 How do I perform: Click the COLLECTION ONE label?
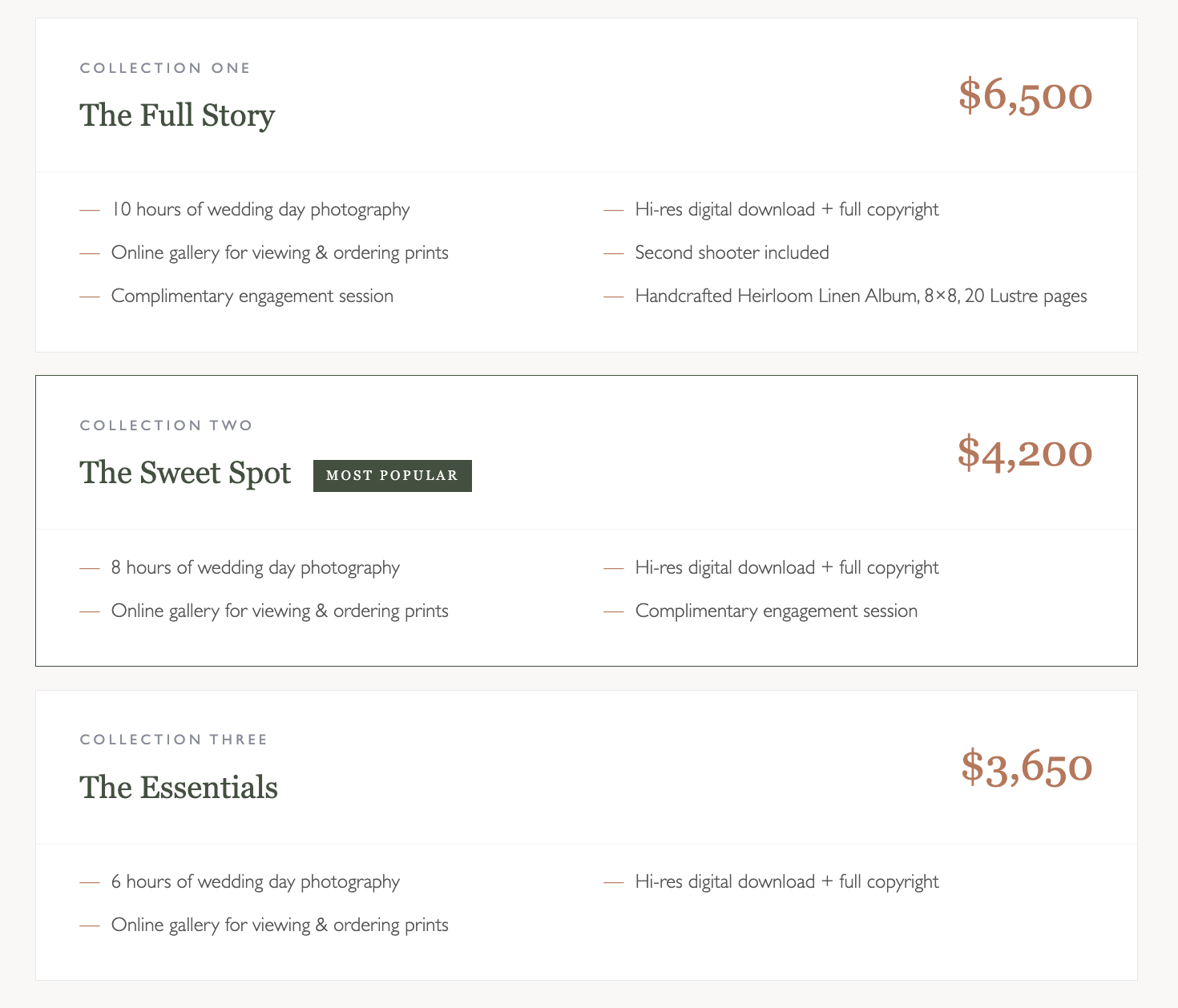165,68
